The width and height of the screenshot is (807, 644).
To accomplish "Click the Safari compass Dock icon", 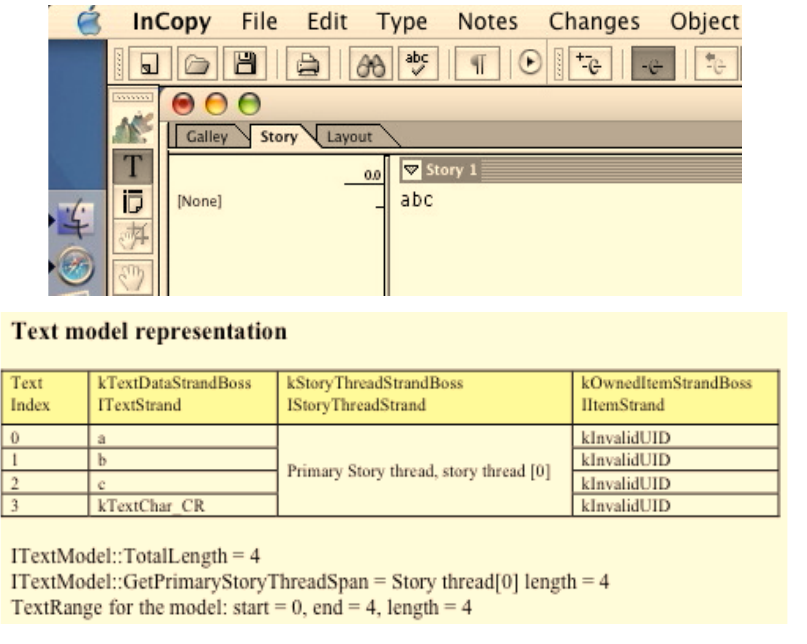I will point(76,266).
